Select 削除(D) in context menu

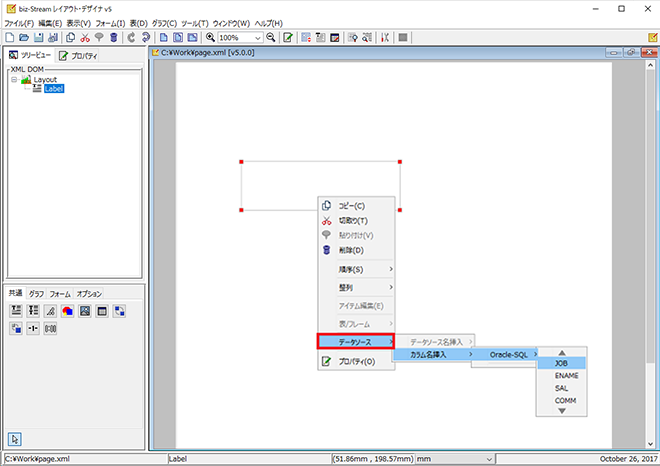coord(356,250)
